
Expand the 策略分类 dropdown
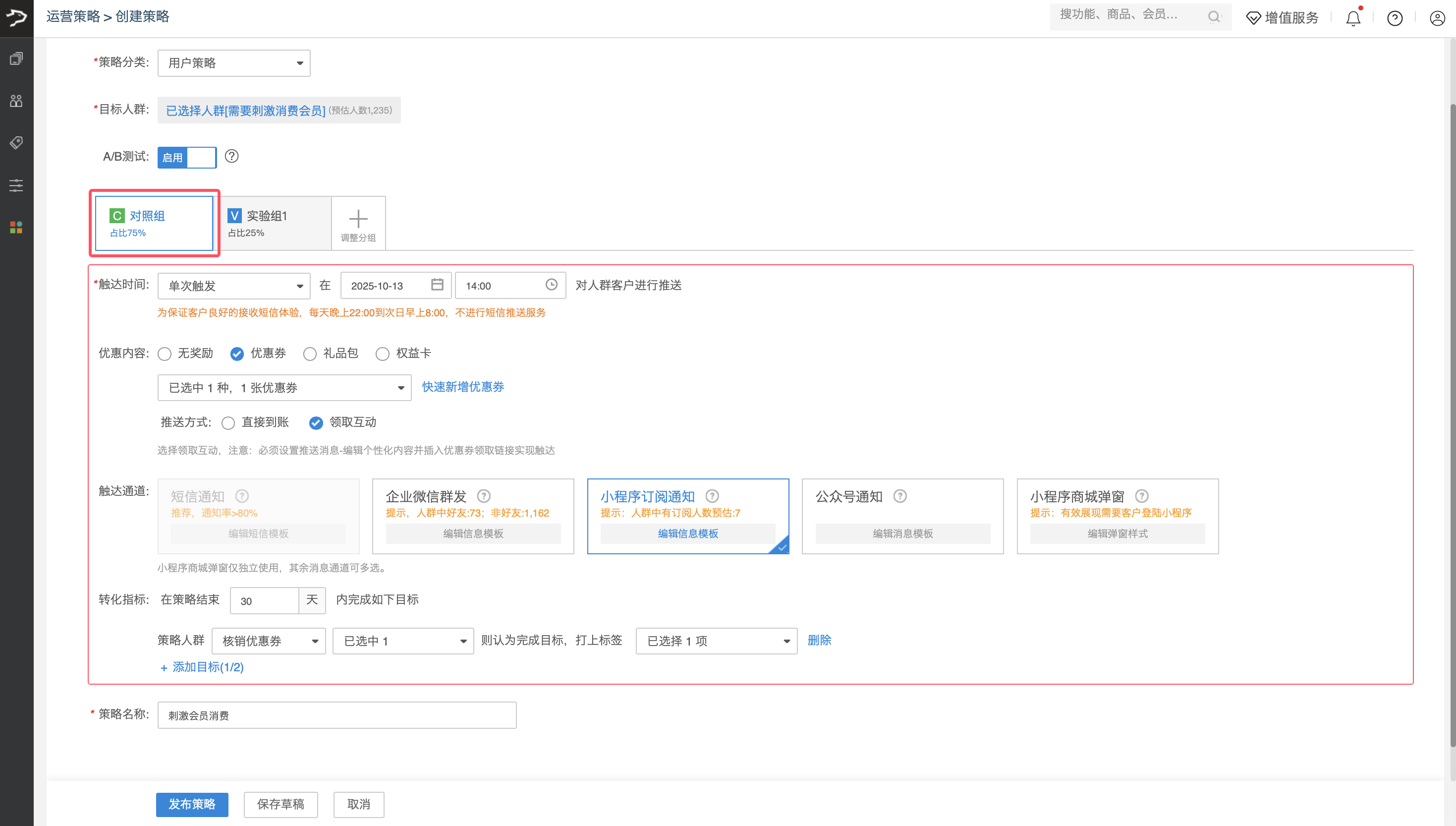[233, 63]
